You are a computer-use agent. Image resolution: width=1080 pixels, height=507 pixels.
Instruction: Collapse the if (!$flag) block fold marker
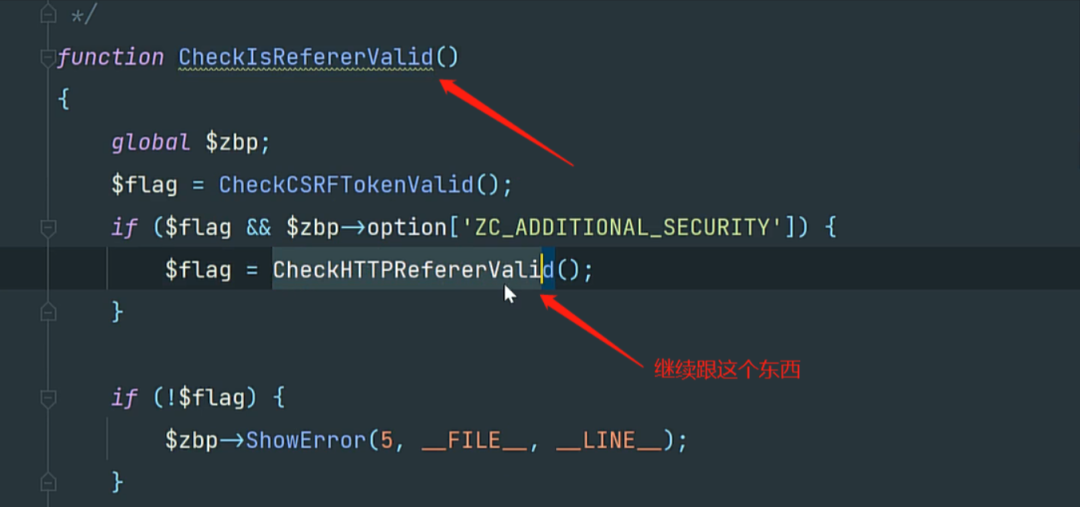(48, 397)
